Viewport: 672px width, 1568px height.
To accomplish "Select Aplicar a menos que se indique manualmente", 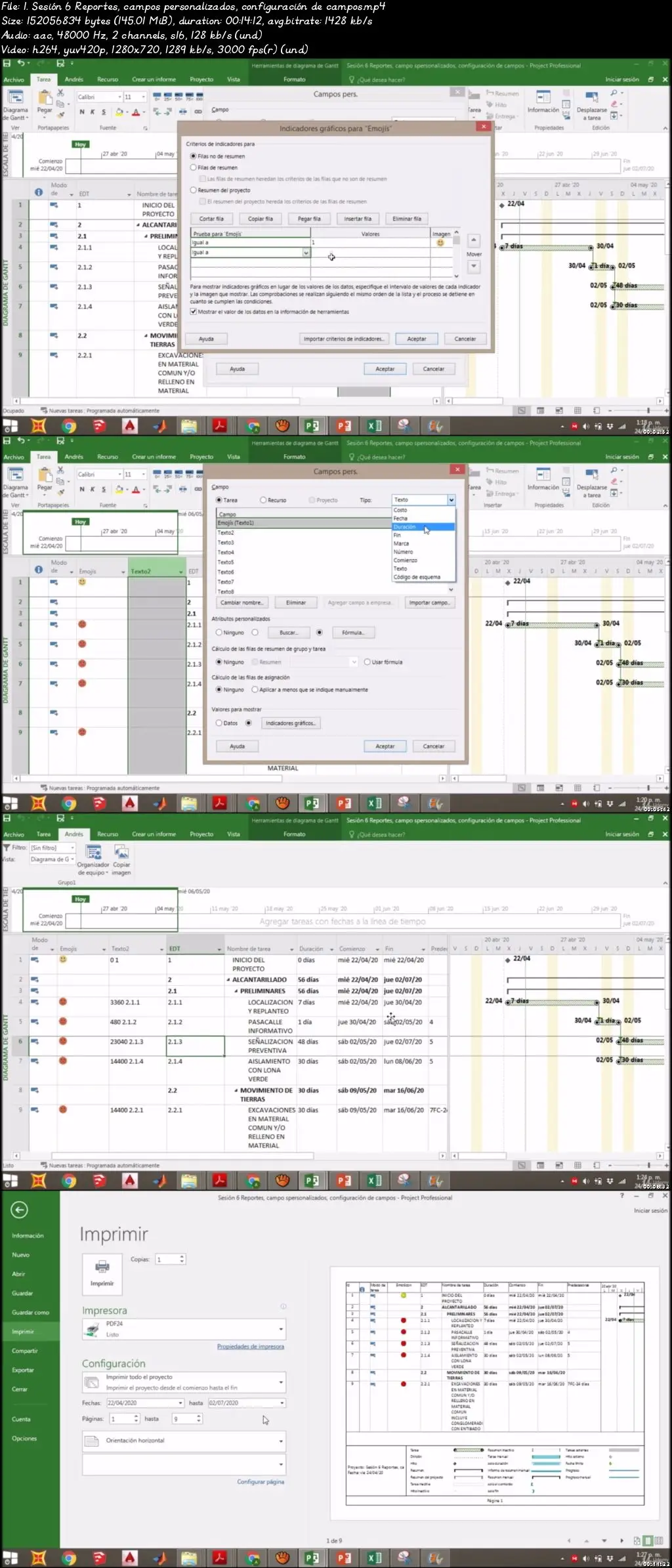I will coord(255,690).
